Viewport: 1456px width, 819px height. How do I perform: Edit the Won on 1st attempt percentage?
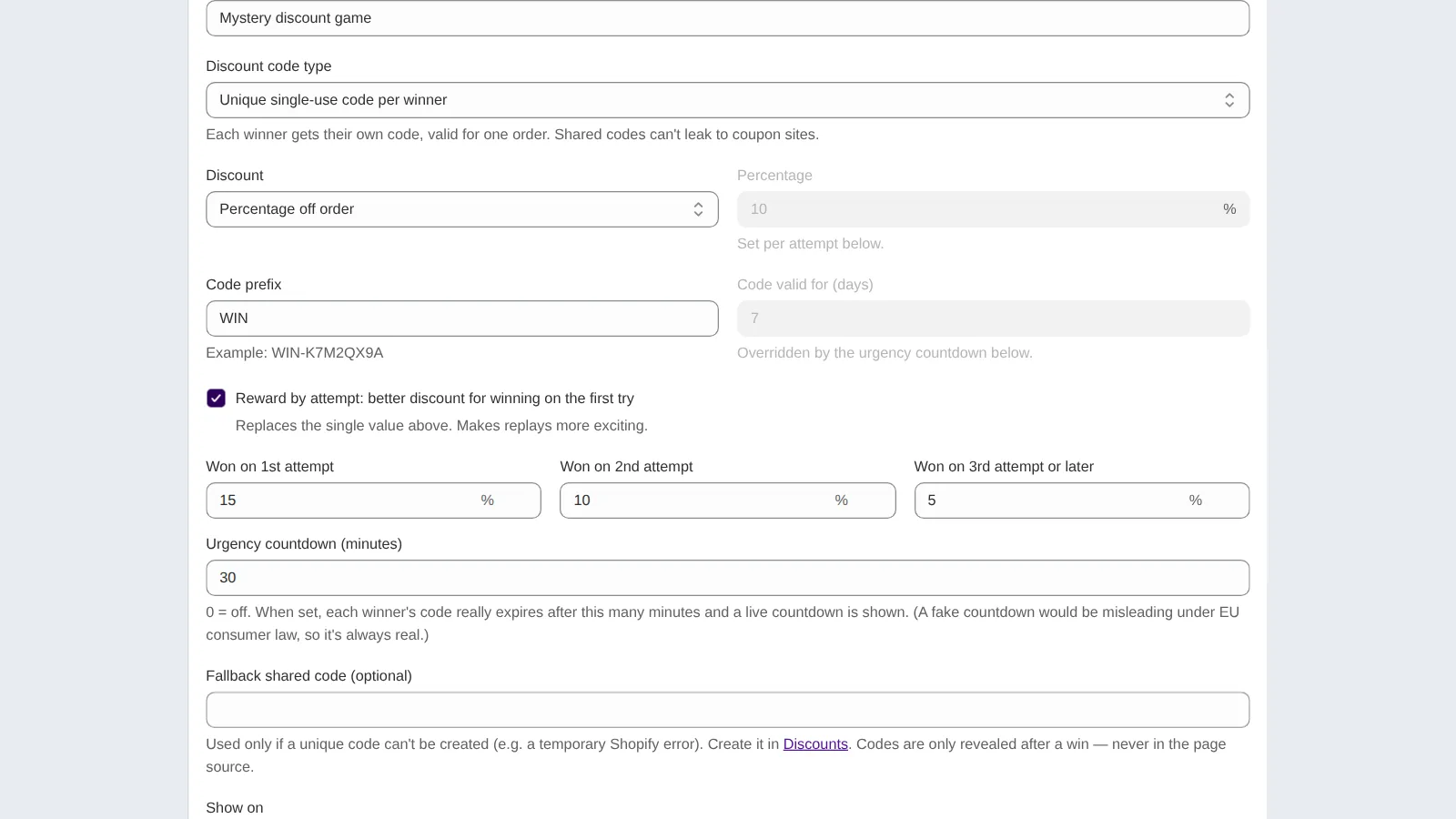point(373,500)
